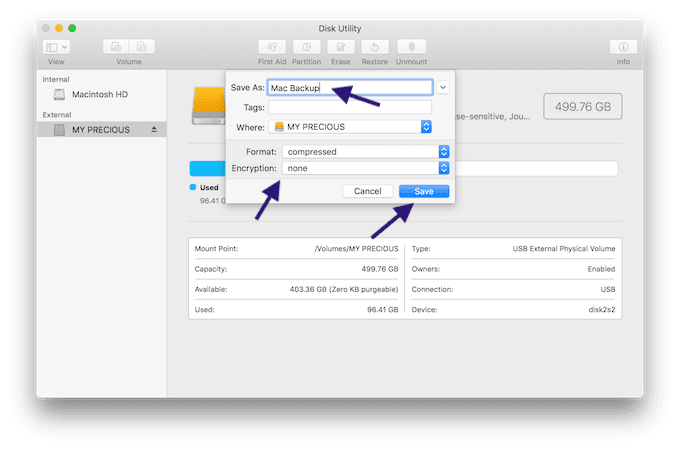Click the Macintosh HD drive icon
Screen dimensions: 680x450
[x=59, y=94]
